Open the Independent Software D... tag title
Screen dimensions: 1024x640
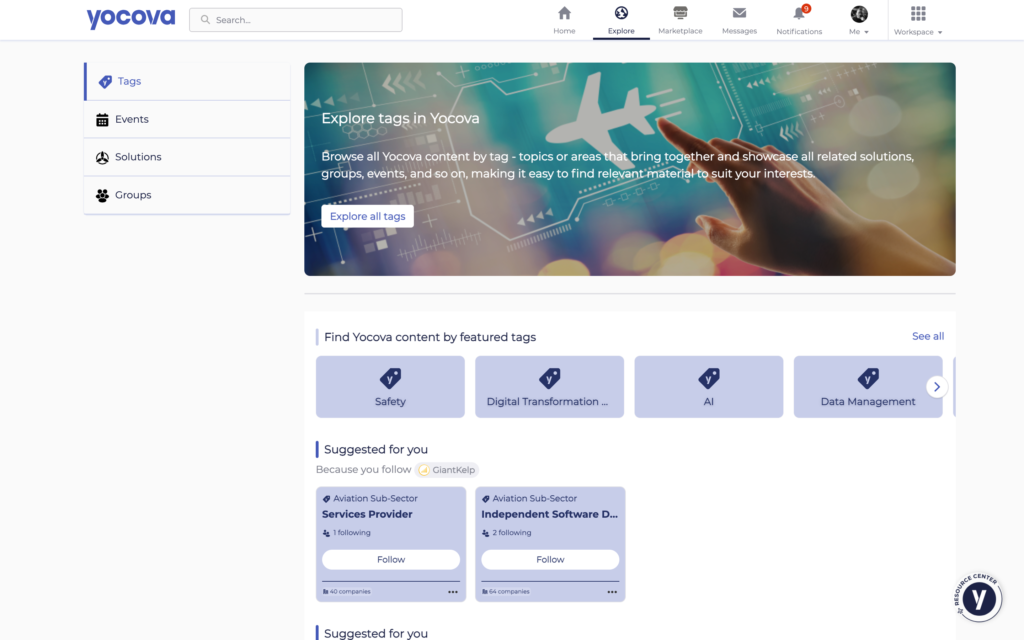[549, 515]
